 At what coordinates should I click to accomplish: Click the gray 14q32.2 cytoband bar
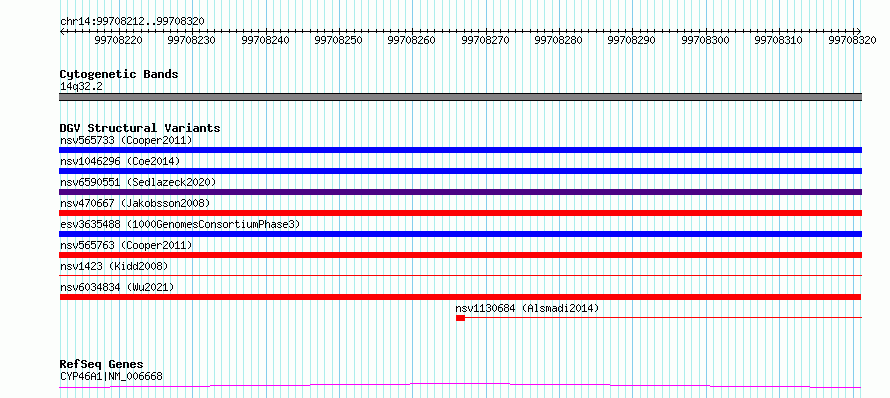coord(460,97)
